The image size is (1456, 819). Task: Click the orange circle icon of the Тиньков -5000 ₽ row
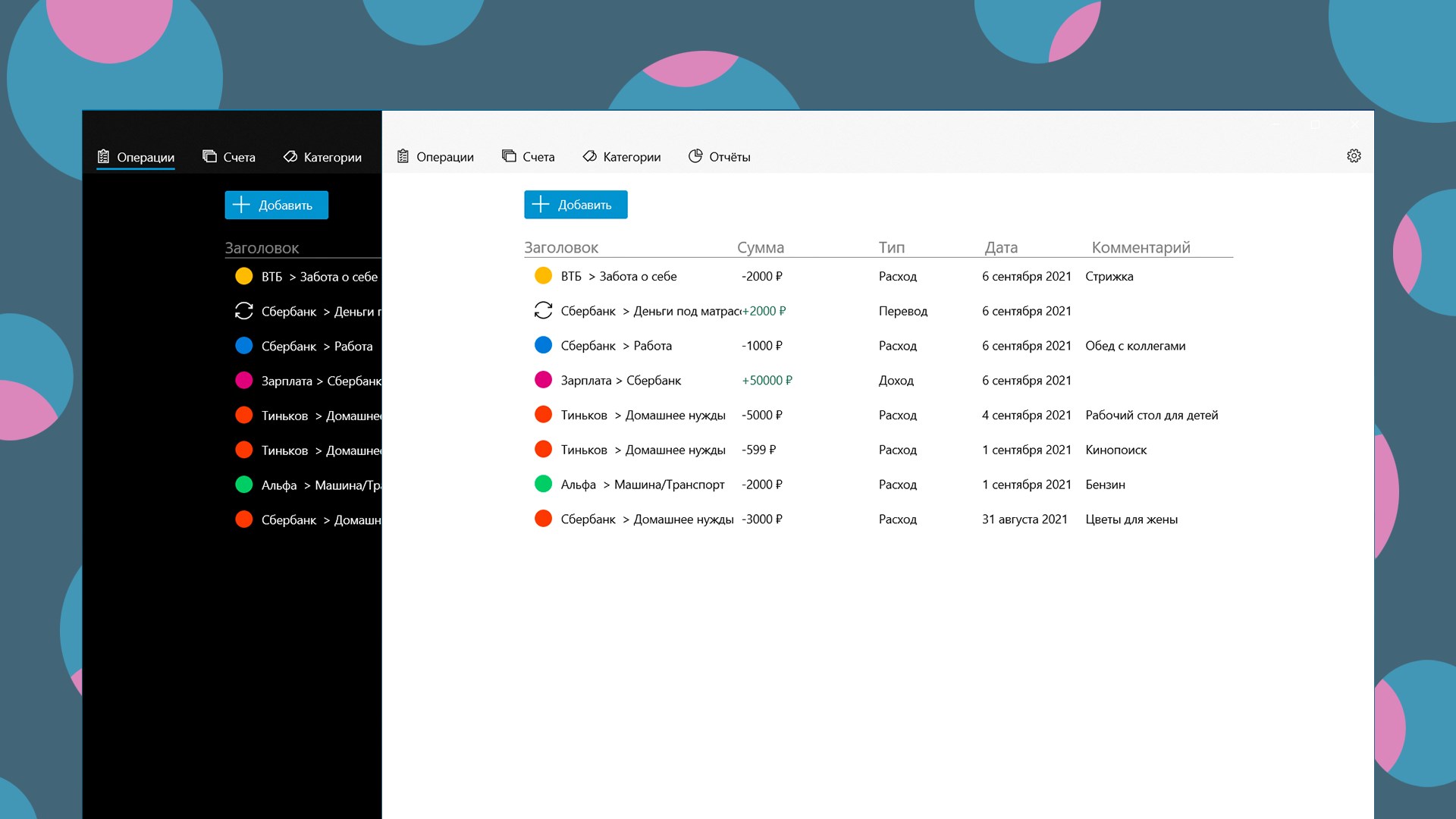(543, 415)
